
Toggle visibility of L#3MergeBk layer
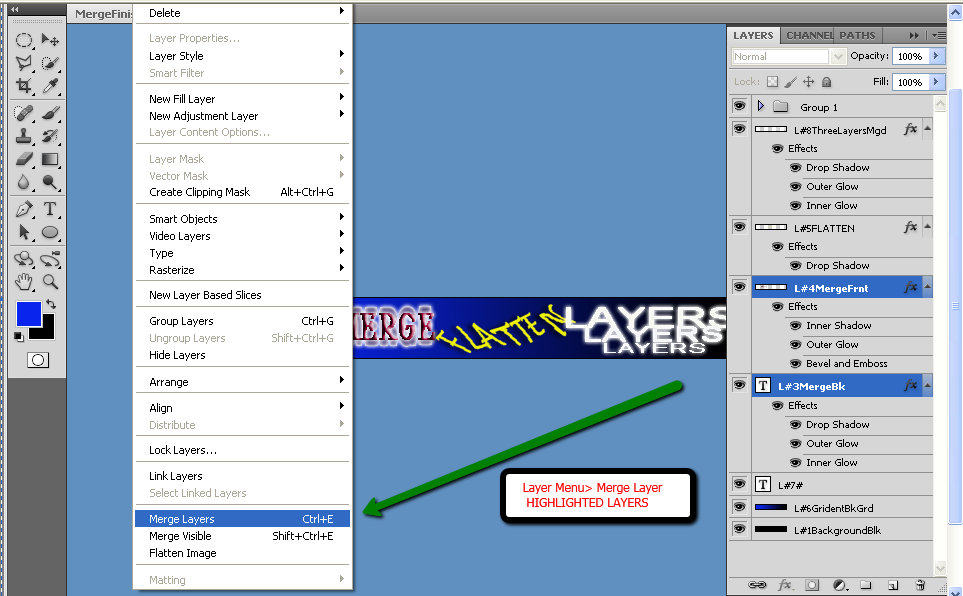tap(739, 385)
